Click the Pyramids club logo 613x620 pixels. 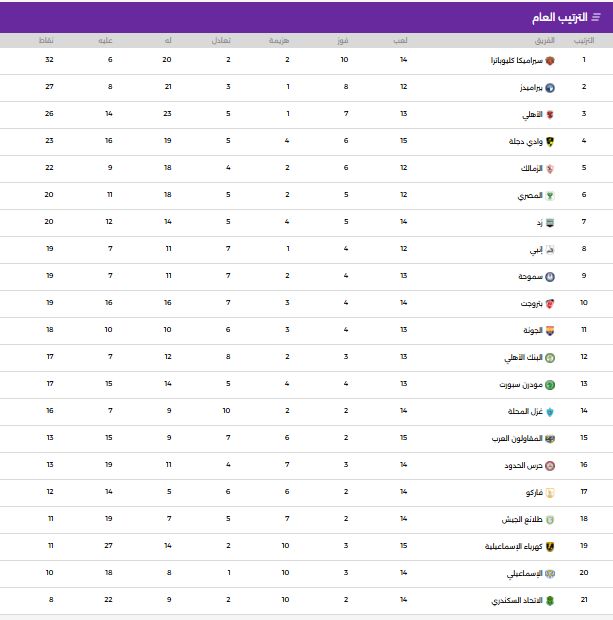(x=549, y=87)
